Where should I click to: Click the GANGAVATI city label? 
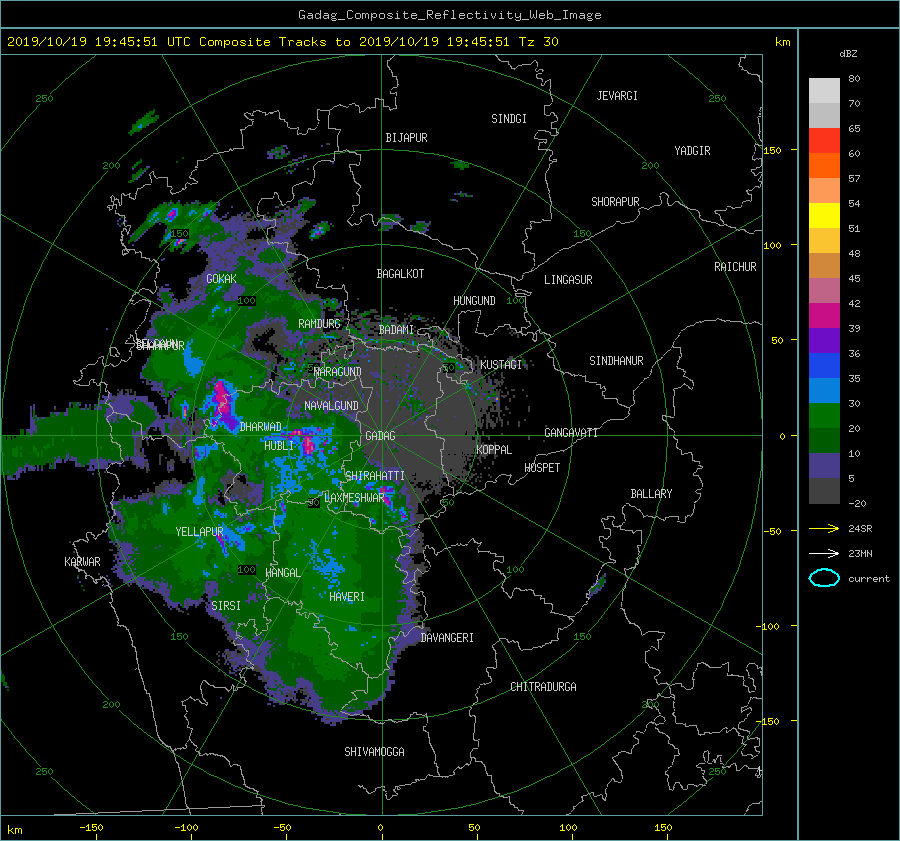tap(571, 433)
